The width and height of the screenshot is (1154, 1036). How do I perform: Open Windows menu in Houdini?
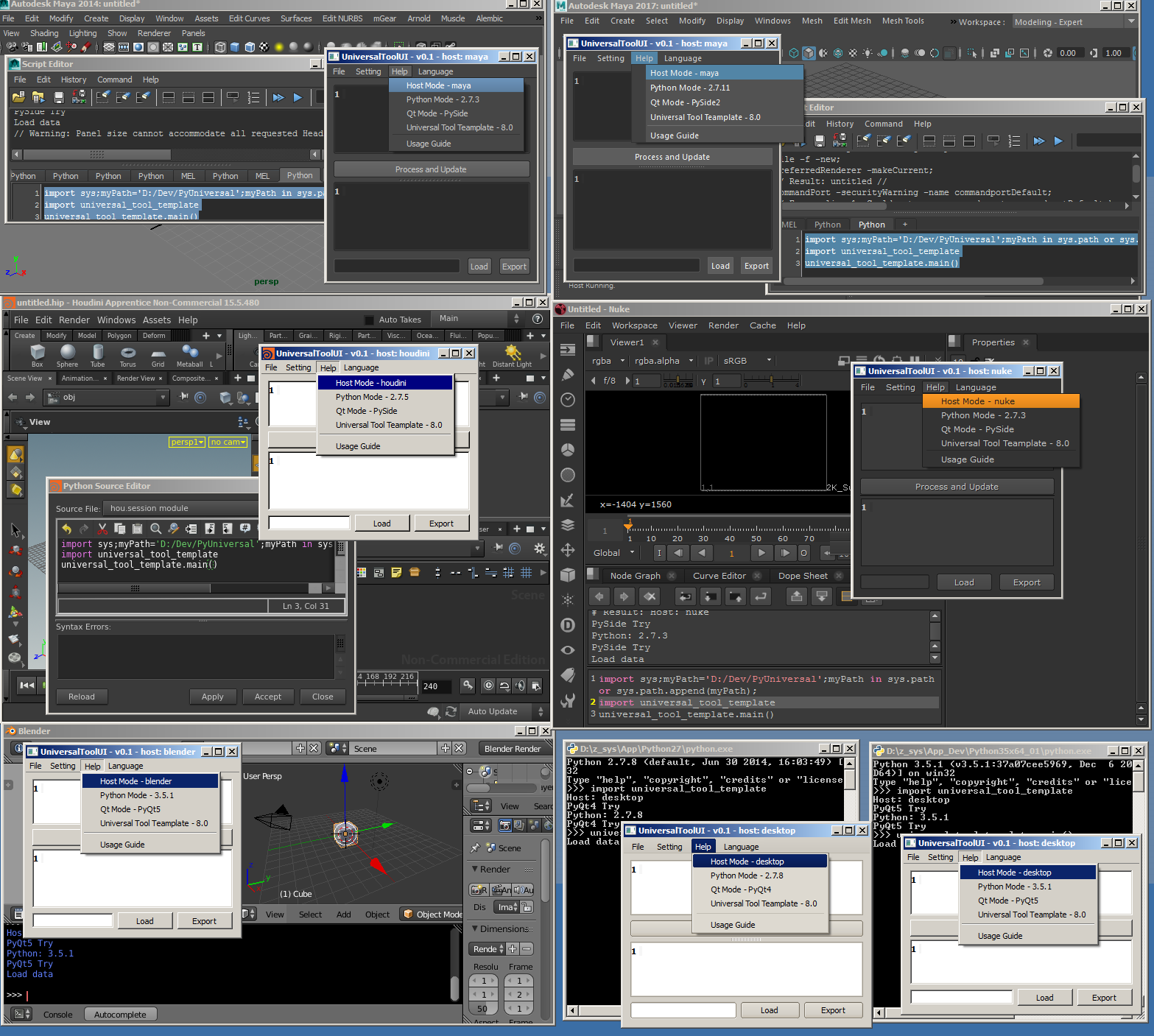(x=116, y=320)
